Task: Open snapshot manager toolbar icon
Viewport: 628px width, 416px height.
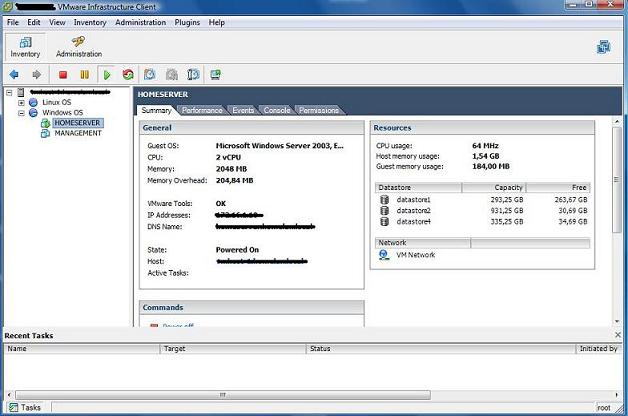Action: pos(193,74)
